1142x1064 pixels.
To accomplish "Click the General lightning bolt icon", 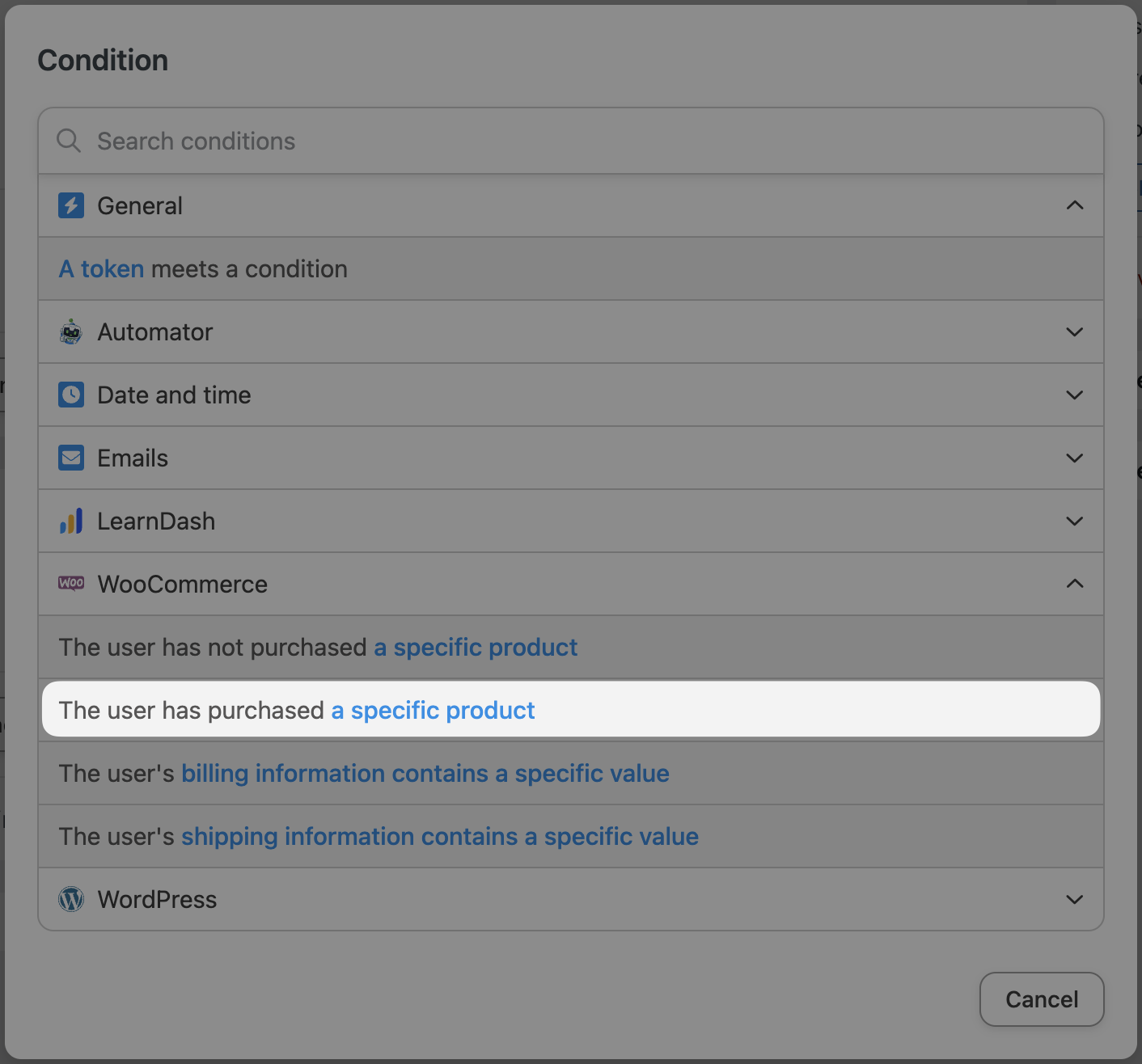I will (x=71, y=205).
